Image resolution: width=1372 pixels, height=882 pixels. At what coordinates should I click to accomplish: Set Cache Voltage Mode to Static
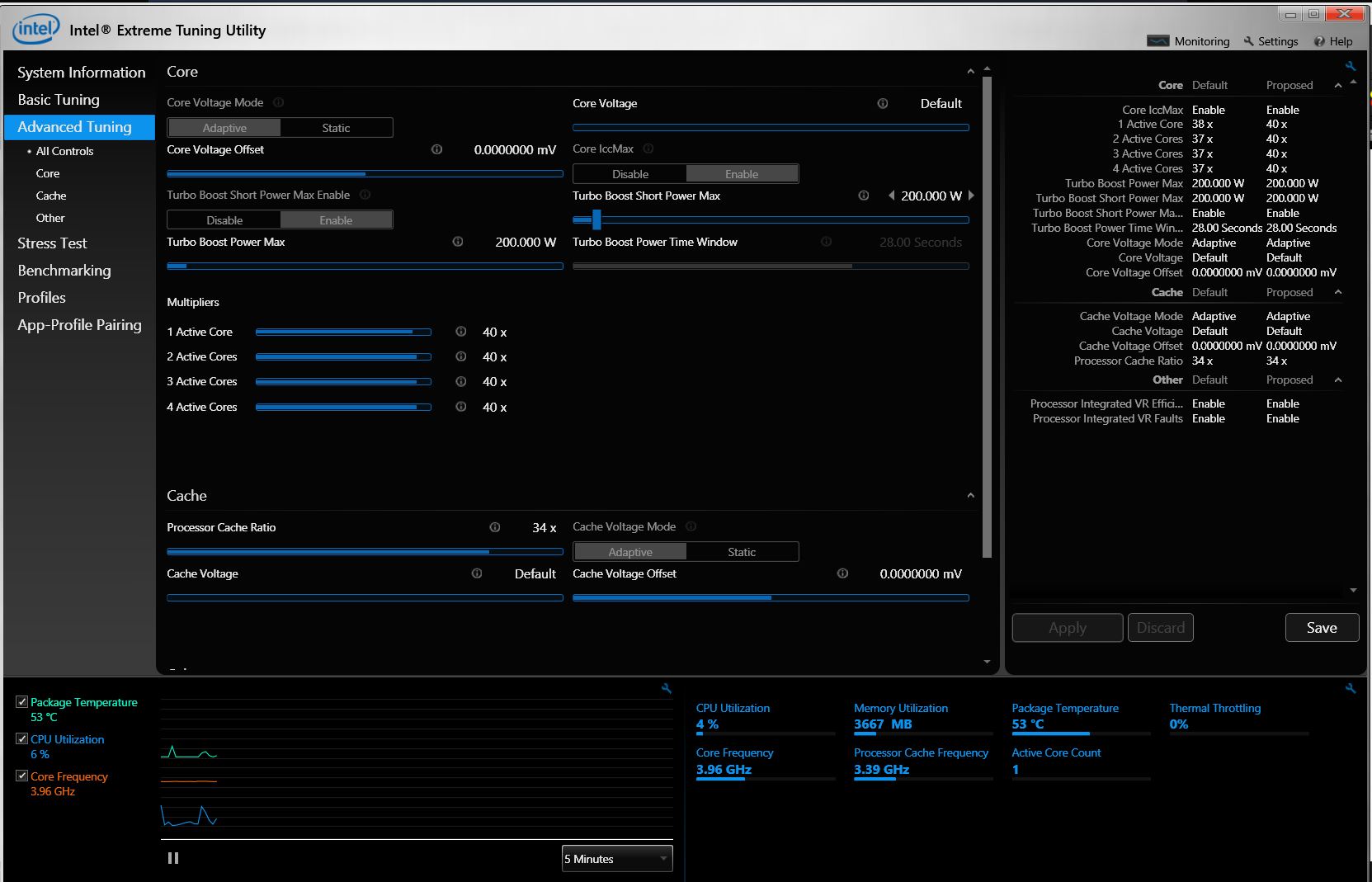coord(742,552)
